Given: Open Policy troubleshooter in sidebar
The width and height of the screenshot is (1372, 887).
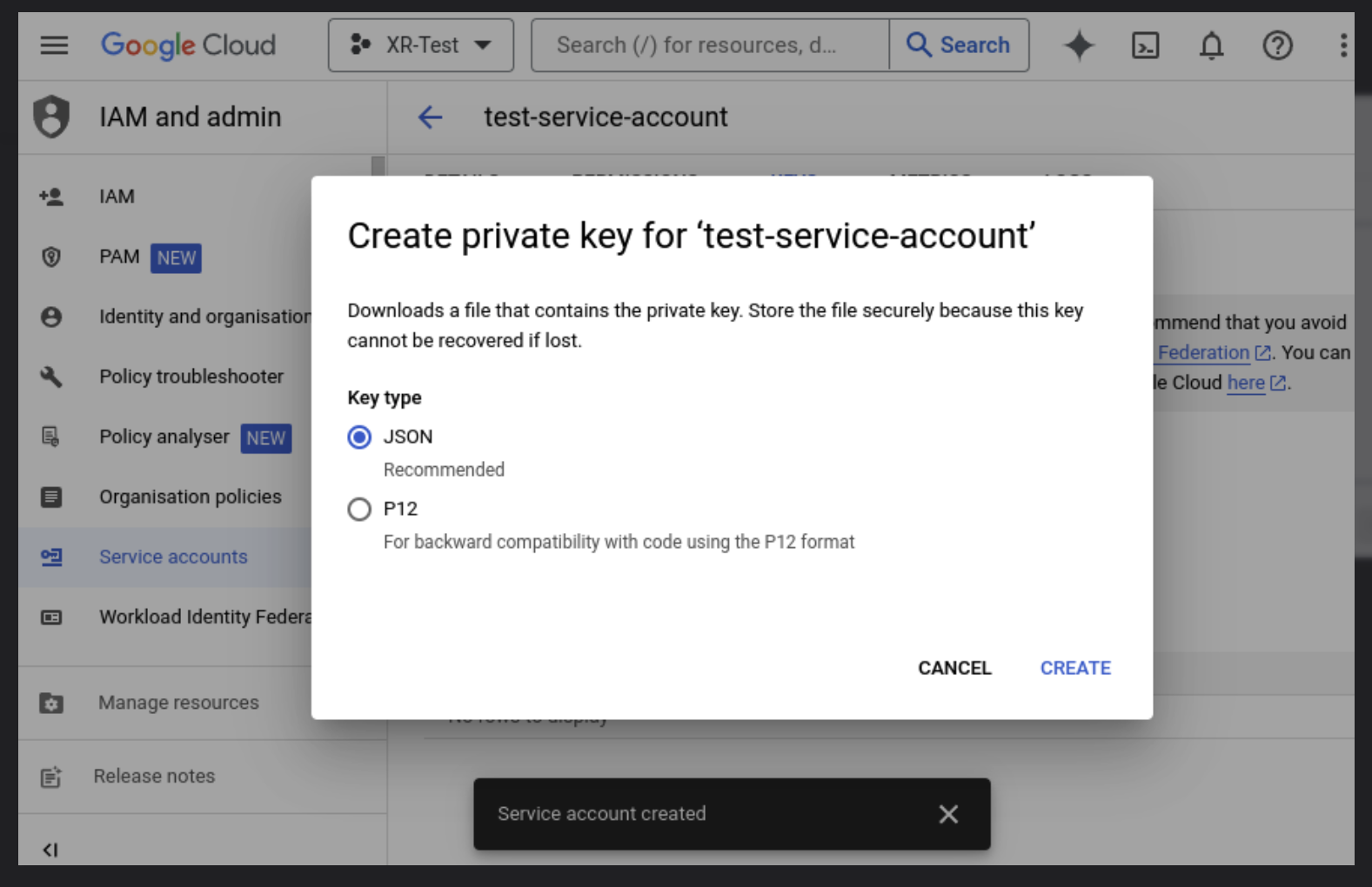Looking at the screenshot, I should pos(191,377).
